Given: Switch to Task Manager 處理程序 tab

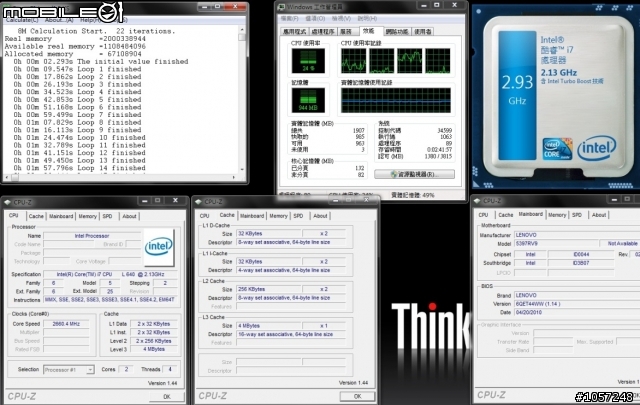Looking at the screenshot, I should pyautogui.click(x=323, y=31).
